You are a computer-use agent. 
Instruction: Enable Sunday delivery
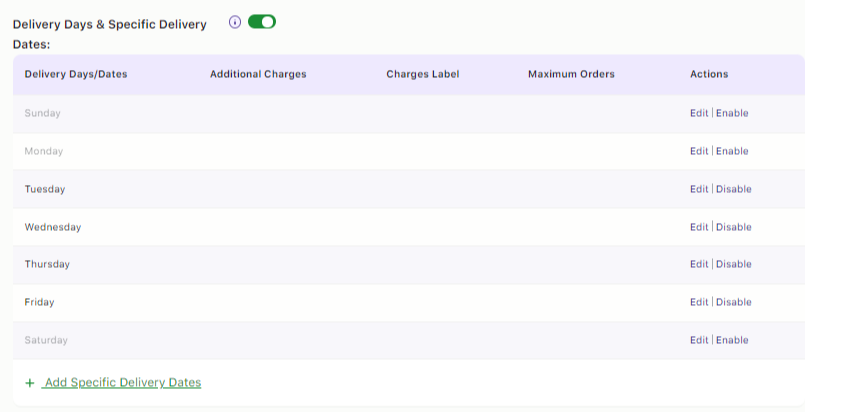pyautogui.click(x=732, y=113)
